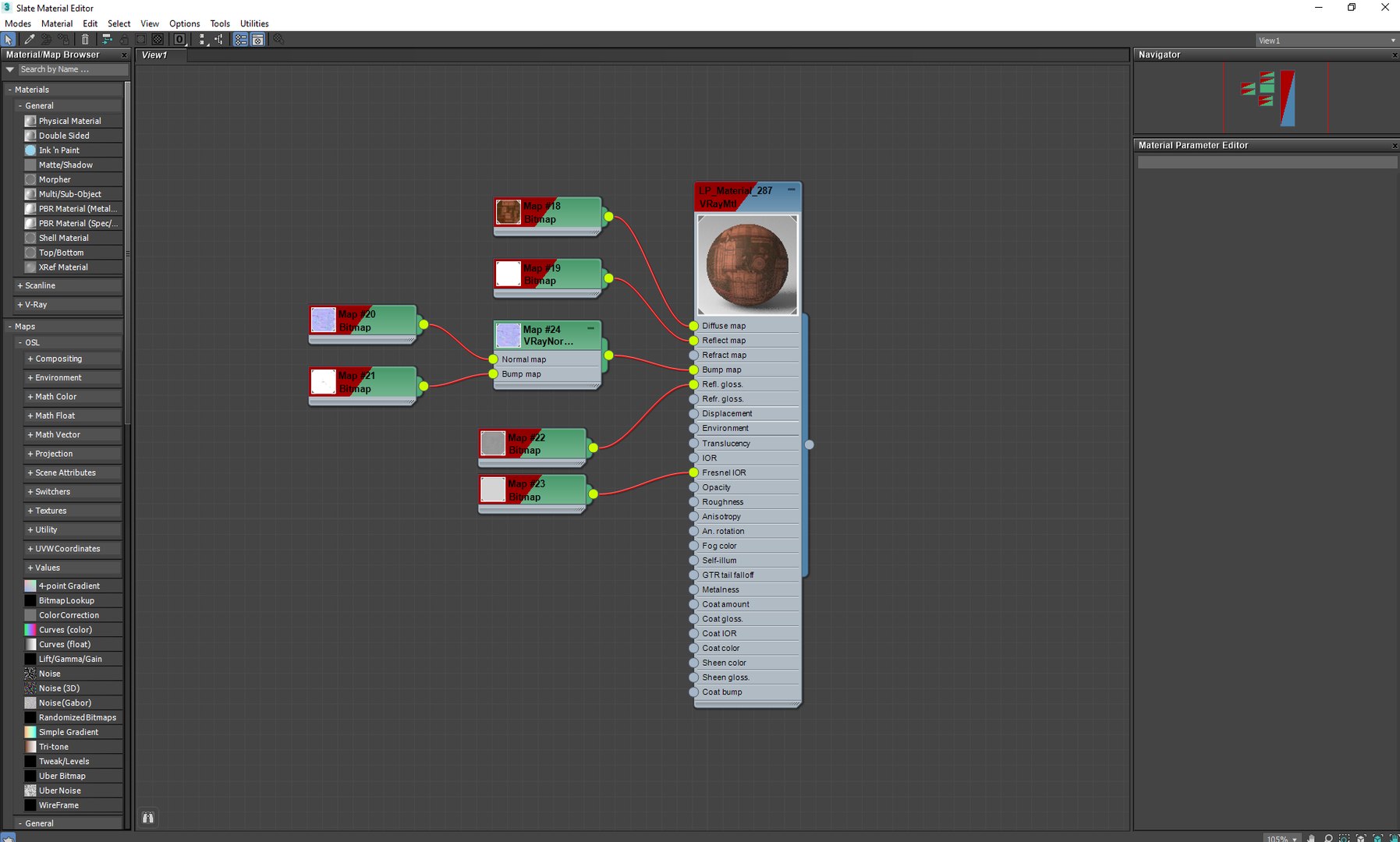
Task: Select the 4-point Gradient color swatch
Action: pyautogui.click(x=30, y=586)
